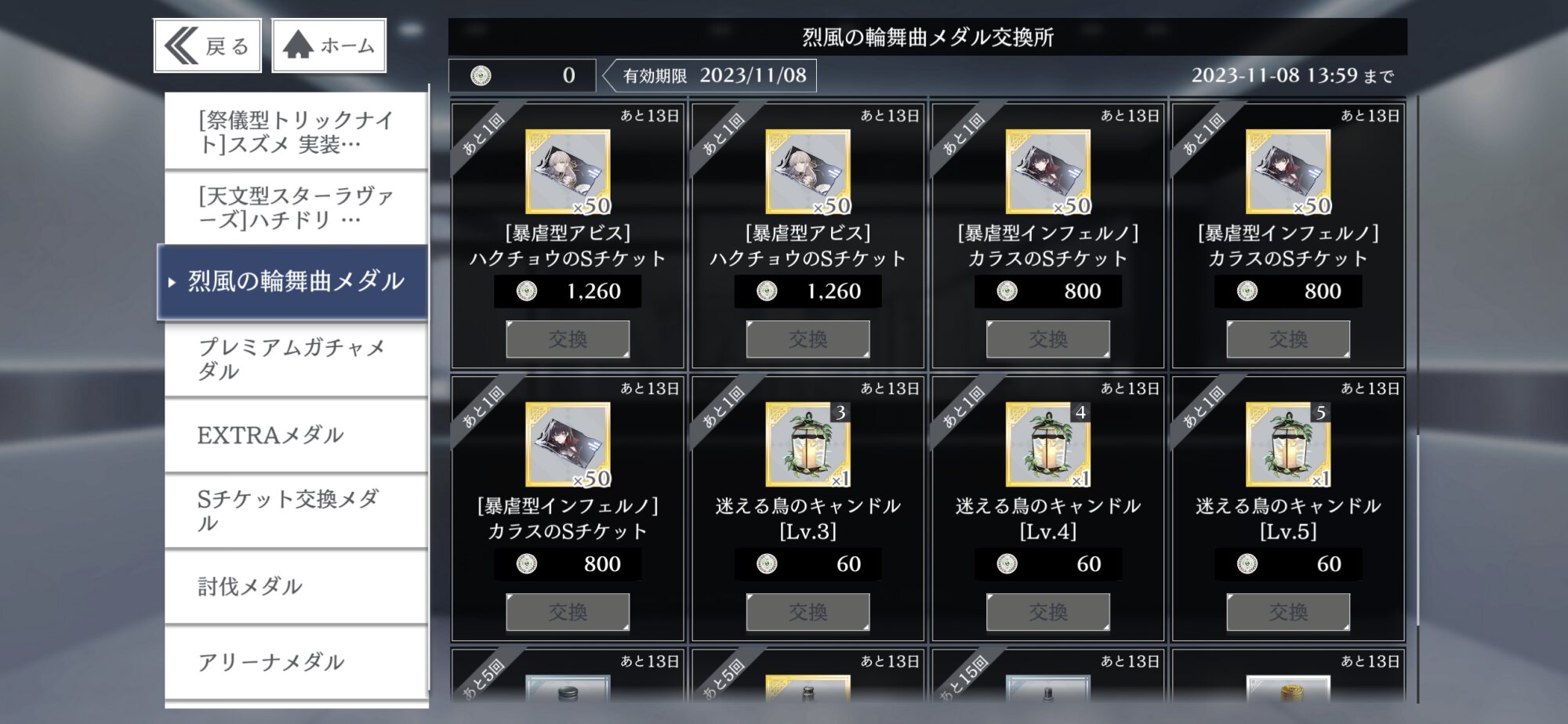The image size is (1568, 724).
Task: Select second ハクチョウ S-ticket item icon
Action: [x=808, y=172]
